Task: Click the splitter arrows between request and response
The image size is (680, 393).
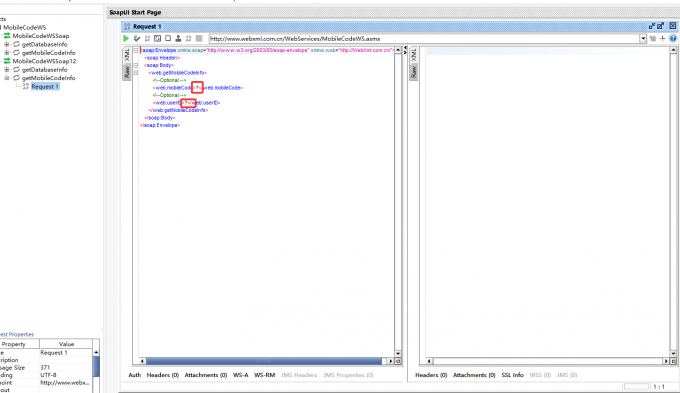Action: click(x=405, y=50)
